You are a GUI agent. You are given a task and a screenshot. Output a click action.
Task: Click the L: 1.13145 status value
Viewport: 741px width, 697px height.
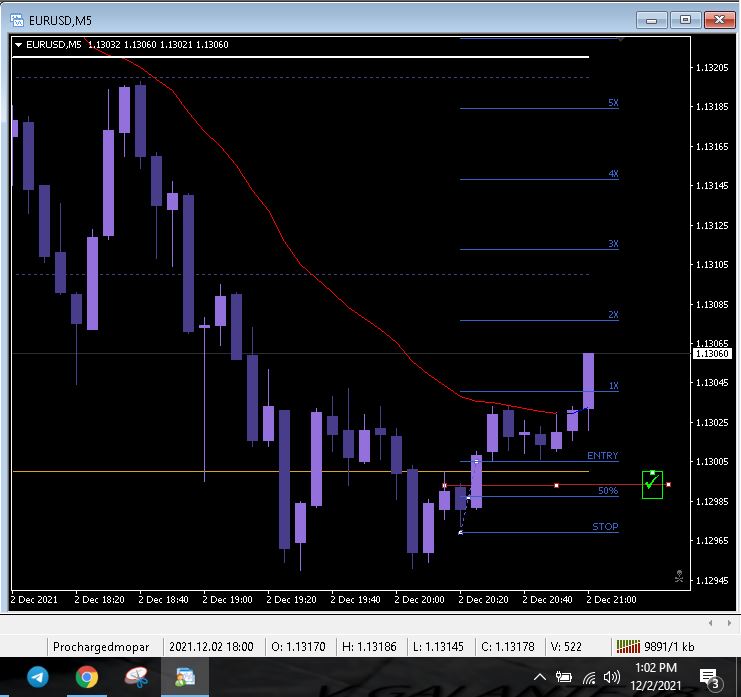point(438,646)
